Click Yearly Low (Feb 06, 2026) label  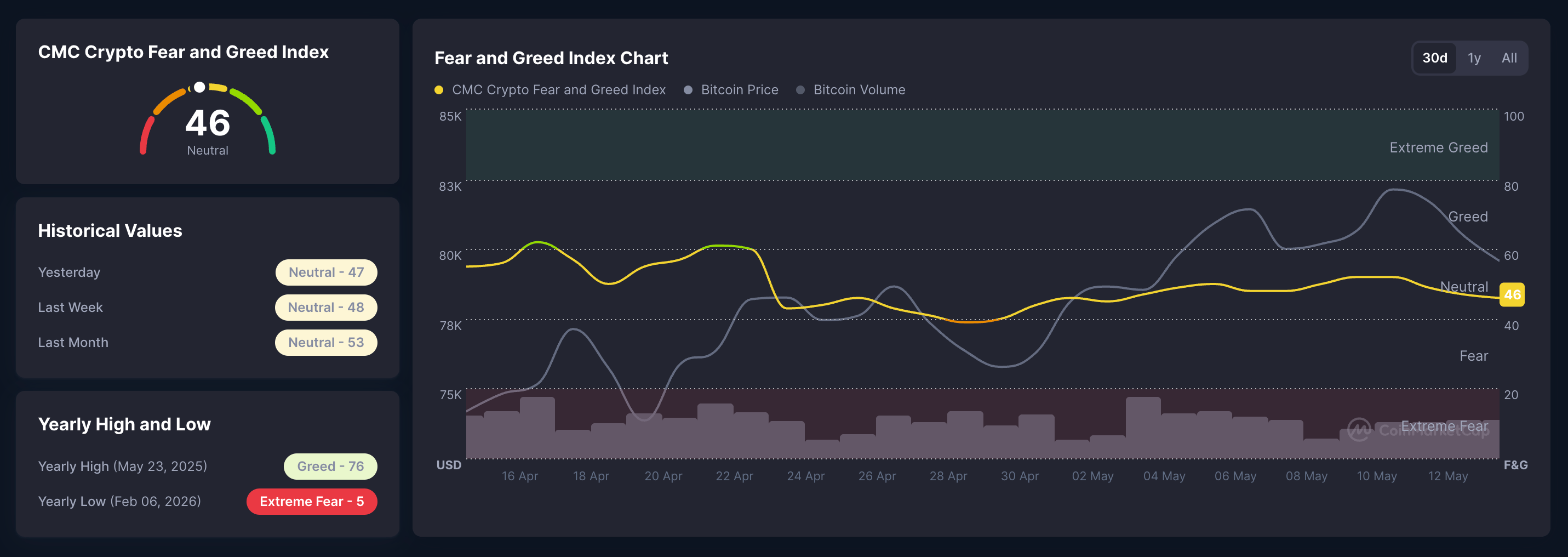pos(119,502)
